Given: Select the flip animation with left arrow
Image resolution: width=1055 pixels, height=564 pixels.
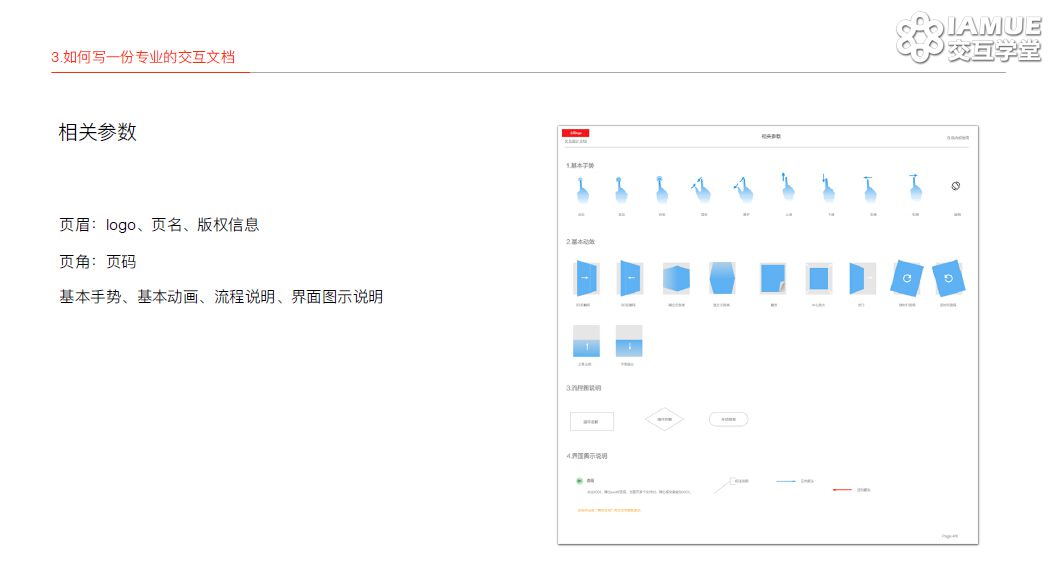Looking at the screenshot, I should 629,278.
